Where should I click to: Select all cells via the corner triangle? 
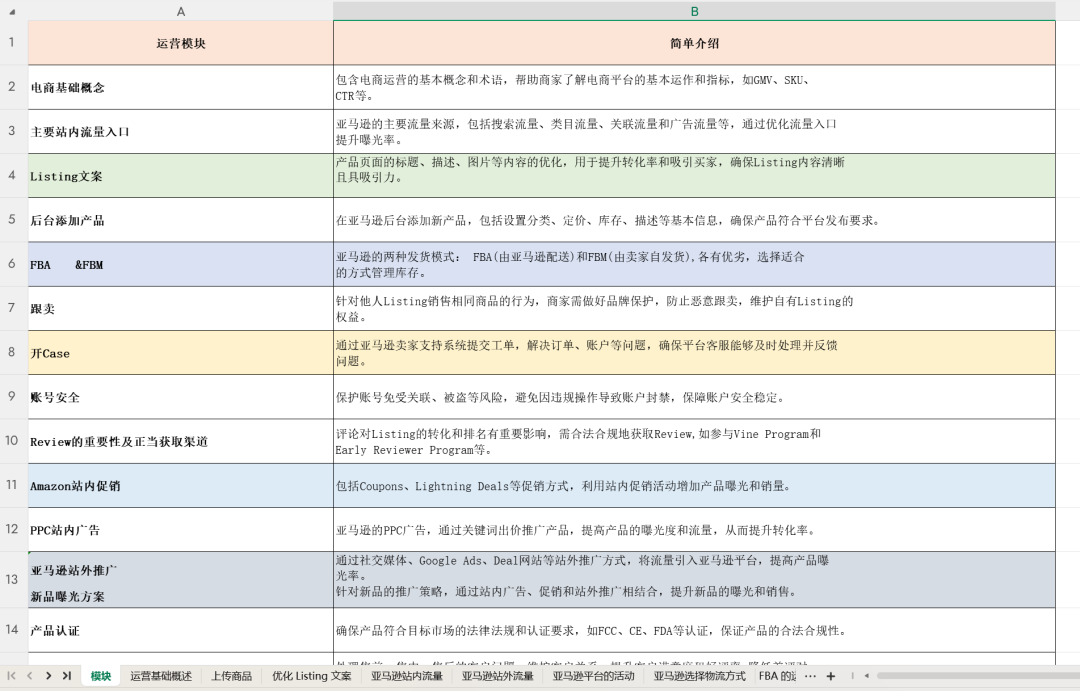point(11,11)
